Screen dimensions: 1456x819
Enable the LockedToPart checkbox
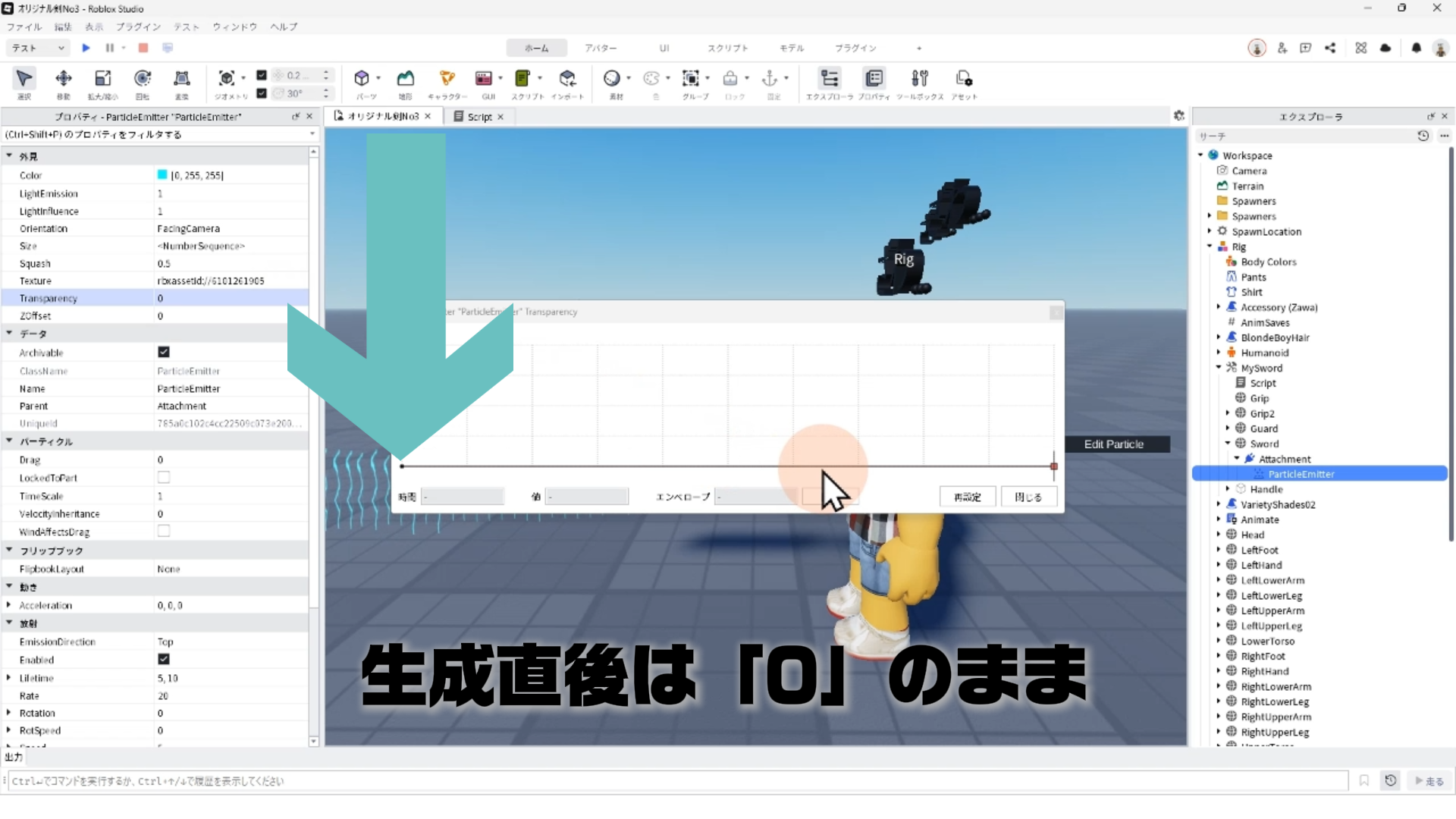pyautogui.click(x=164, y=477)
